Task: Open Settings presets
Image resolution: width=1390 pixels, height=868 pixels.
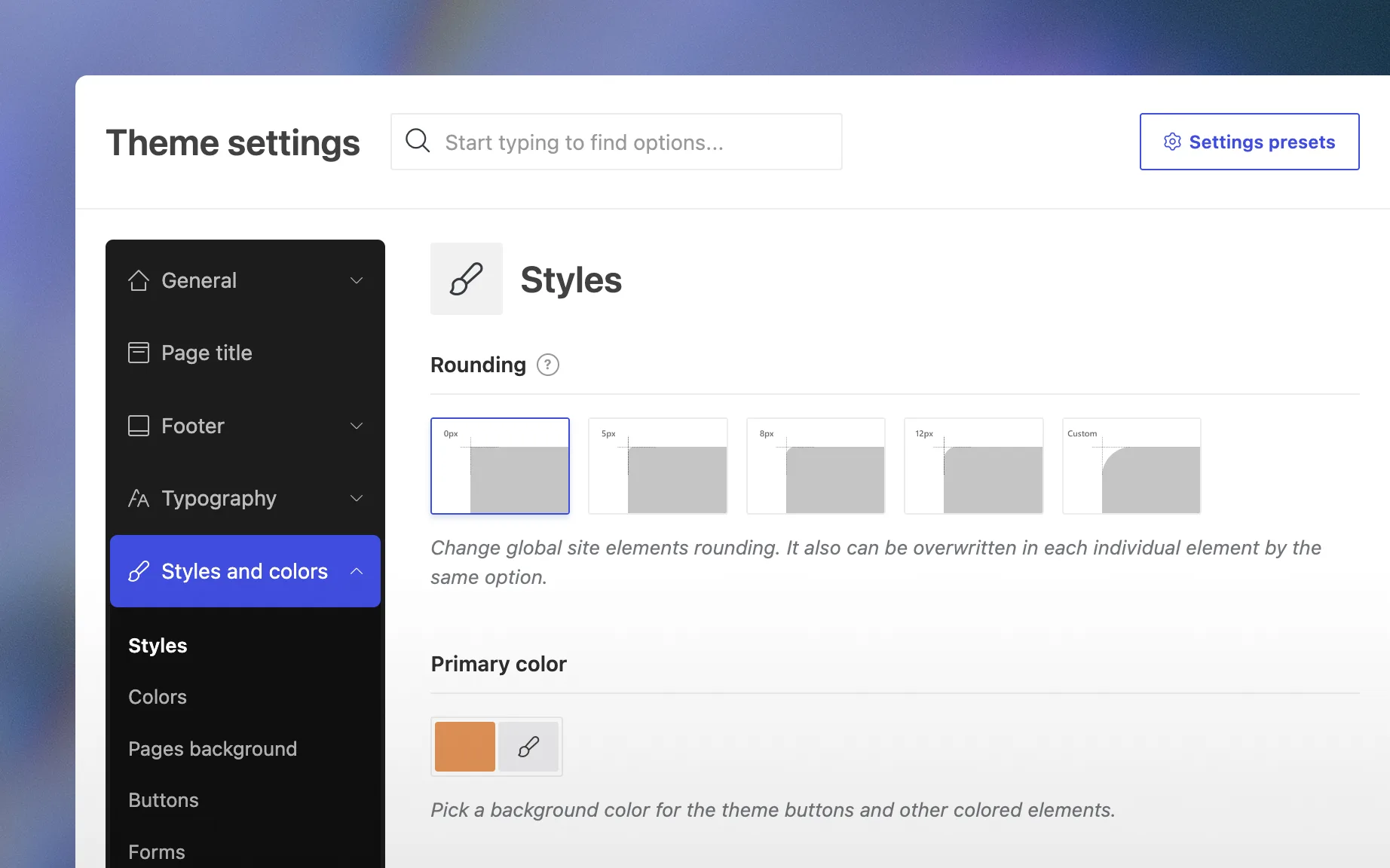Action: tap(1249, 142)
